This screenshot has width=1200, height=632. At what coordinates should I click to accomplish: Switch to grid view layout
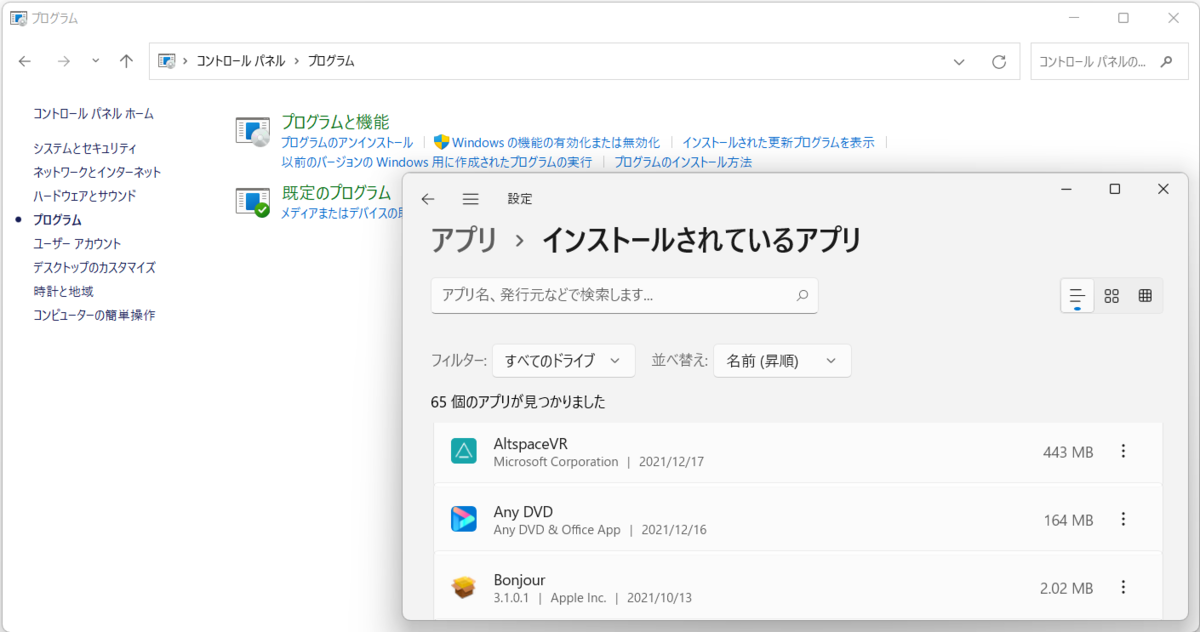pos(1111,296)
